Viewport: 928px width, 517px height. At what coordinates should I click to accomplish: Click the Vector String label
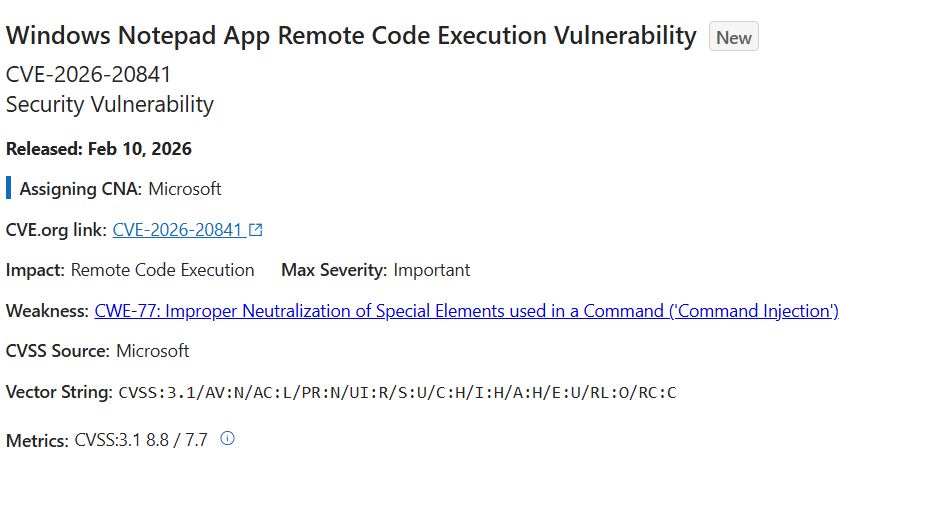tap(59, 392)
